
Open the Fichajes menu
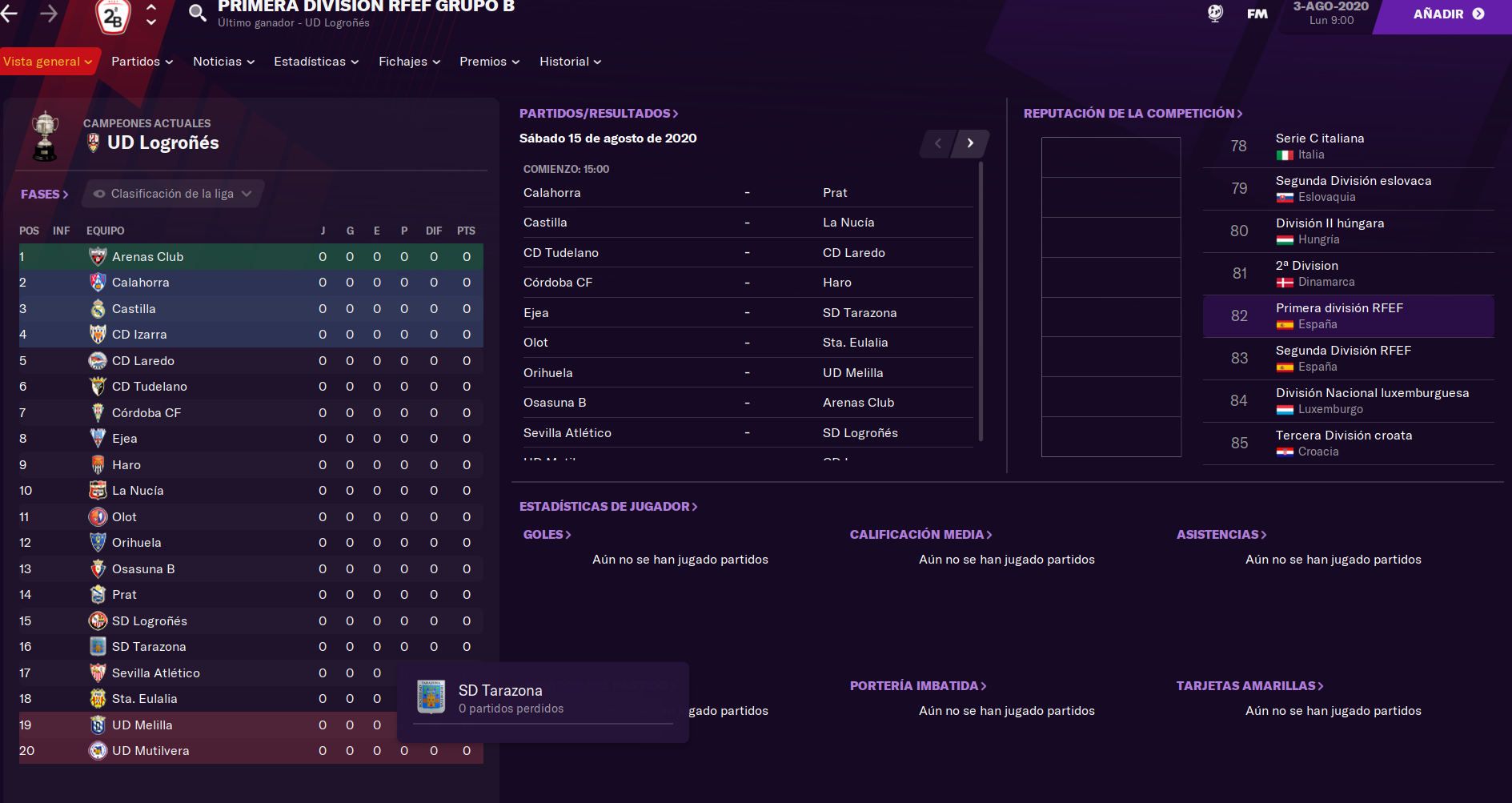pyautogui.click(x=409, y=62)
